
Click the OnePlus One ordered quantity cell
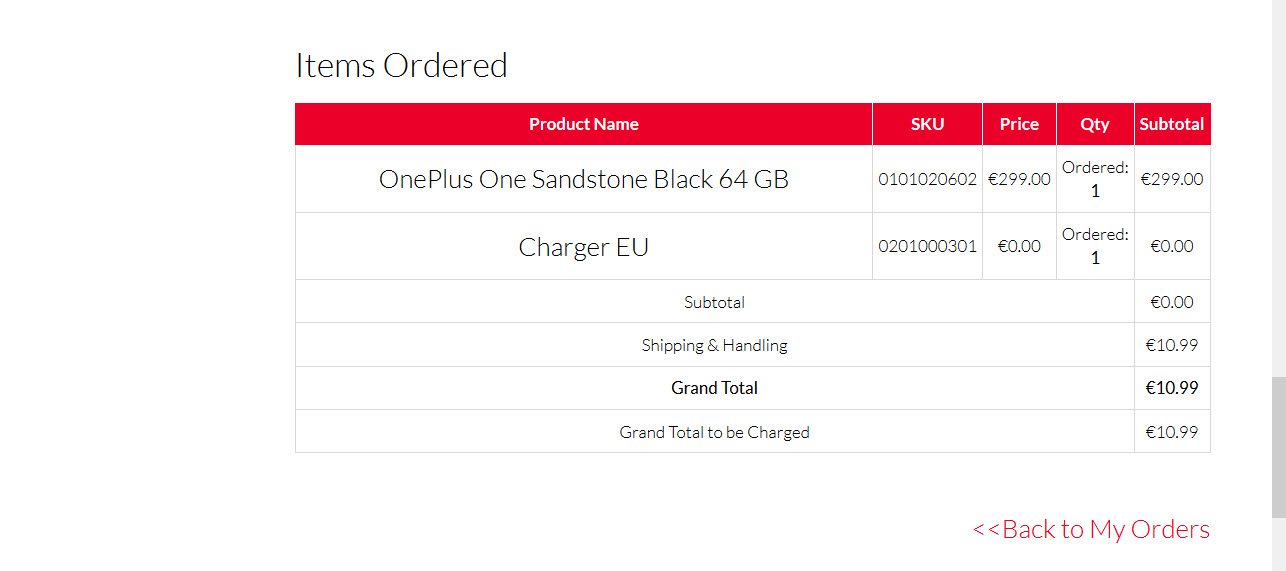(1095, 179)
